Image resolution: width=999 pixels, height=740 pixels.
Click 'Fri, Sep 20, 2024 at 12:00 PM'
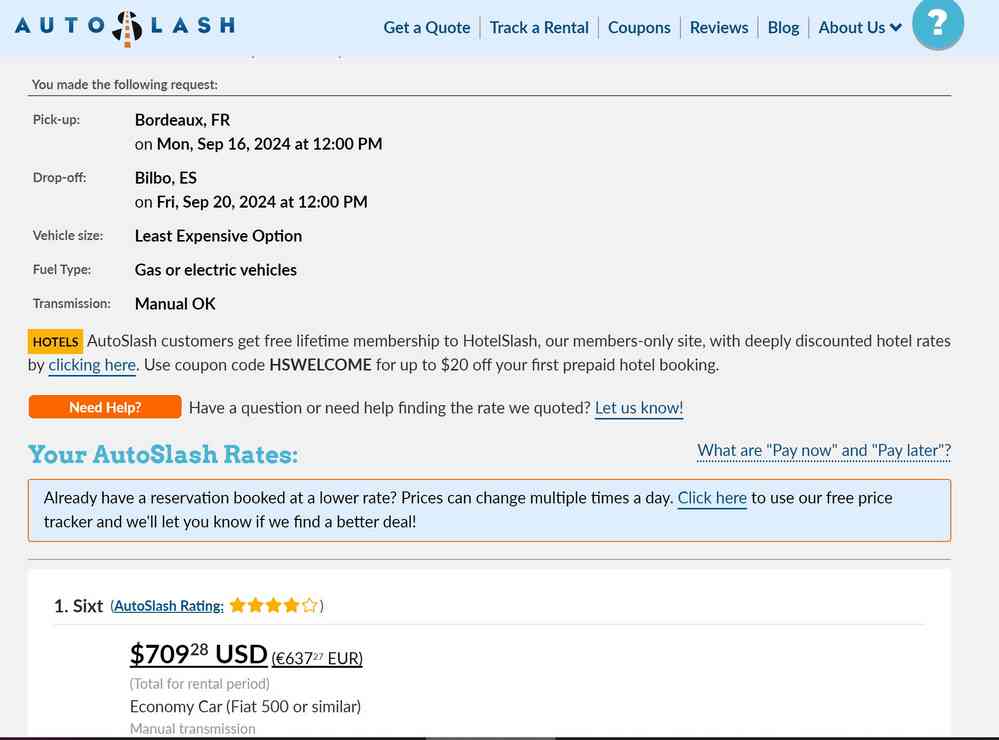(262, 202)
